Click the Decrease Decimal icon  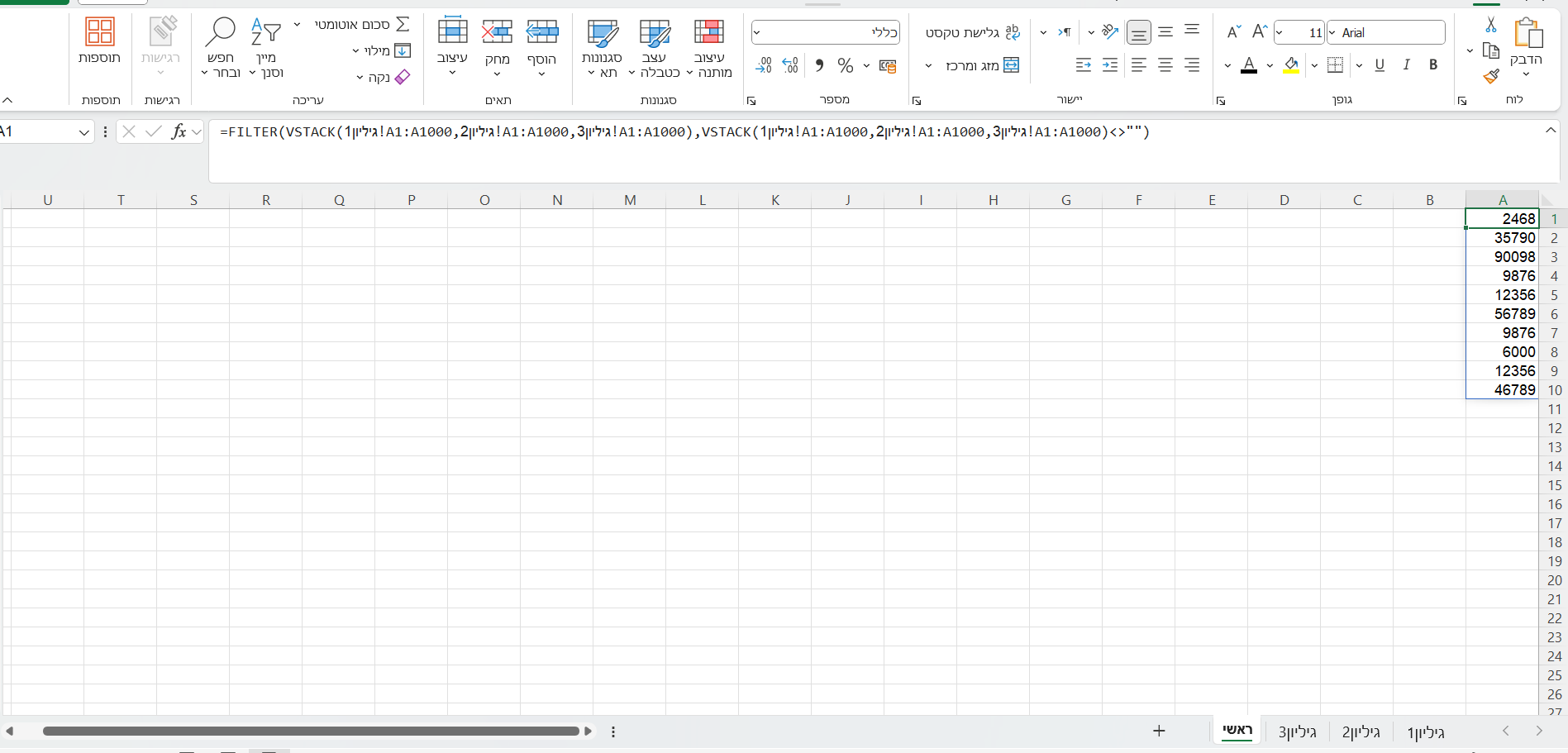pos(764,65)
